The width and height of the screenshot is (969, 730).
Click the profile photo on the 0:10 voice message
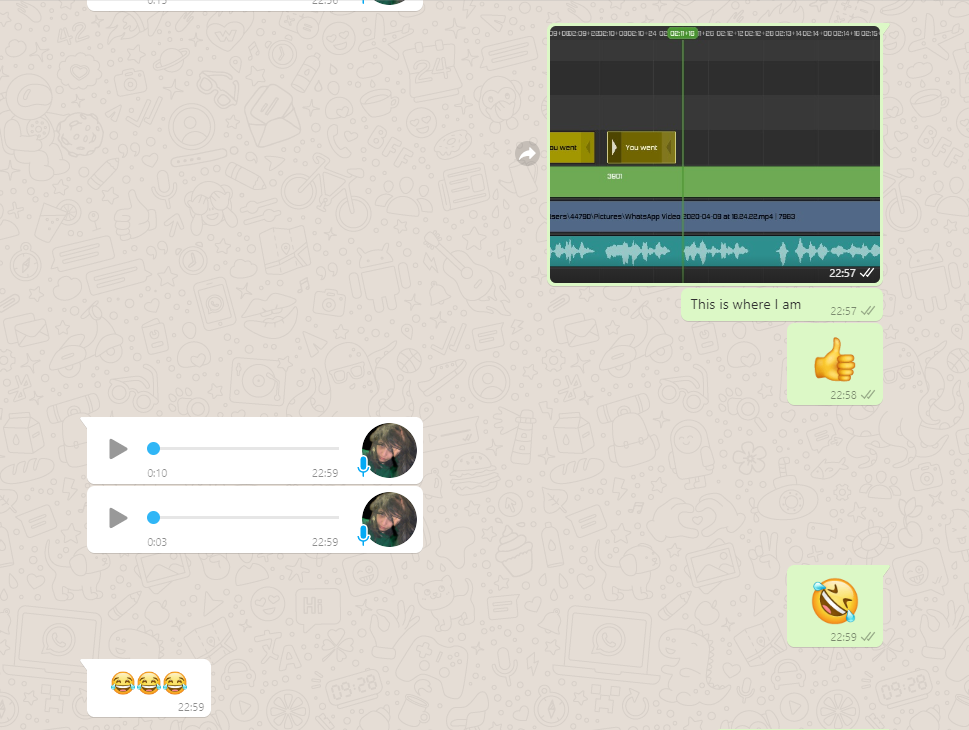[x=389, y=451]
